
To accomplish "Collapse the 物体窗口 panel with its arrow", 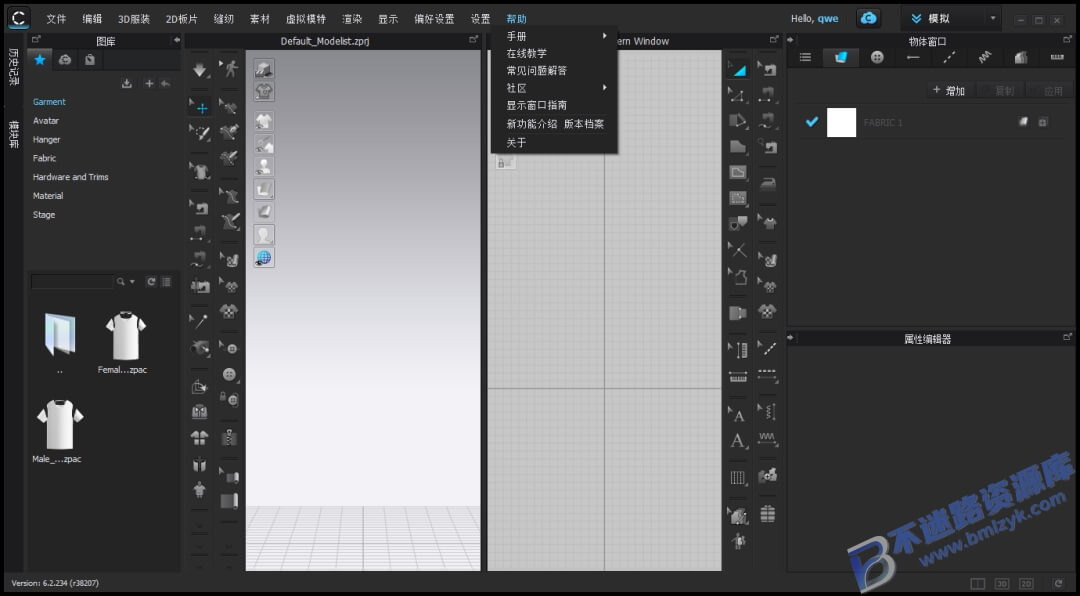I will click(791, 41).
